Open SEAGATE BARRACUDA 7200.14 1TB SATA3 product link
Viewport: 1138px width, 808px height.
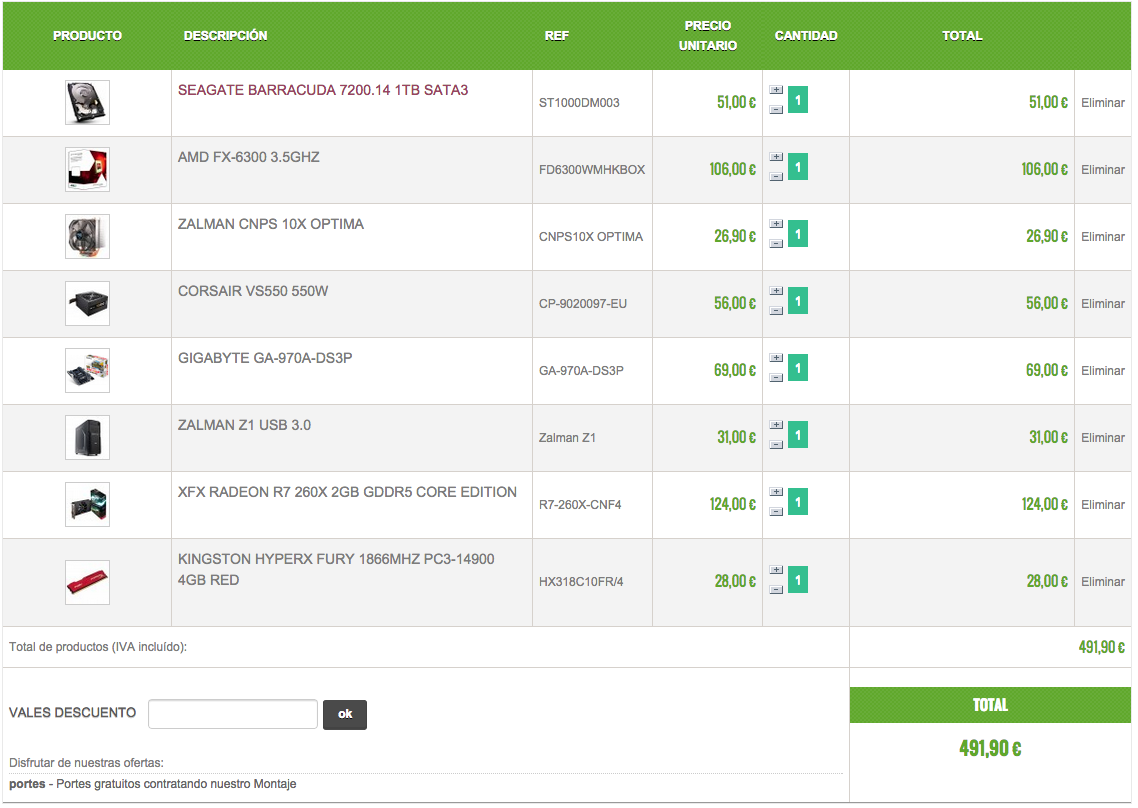point(323,90)
